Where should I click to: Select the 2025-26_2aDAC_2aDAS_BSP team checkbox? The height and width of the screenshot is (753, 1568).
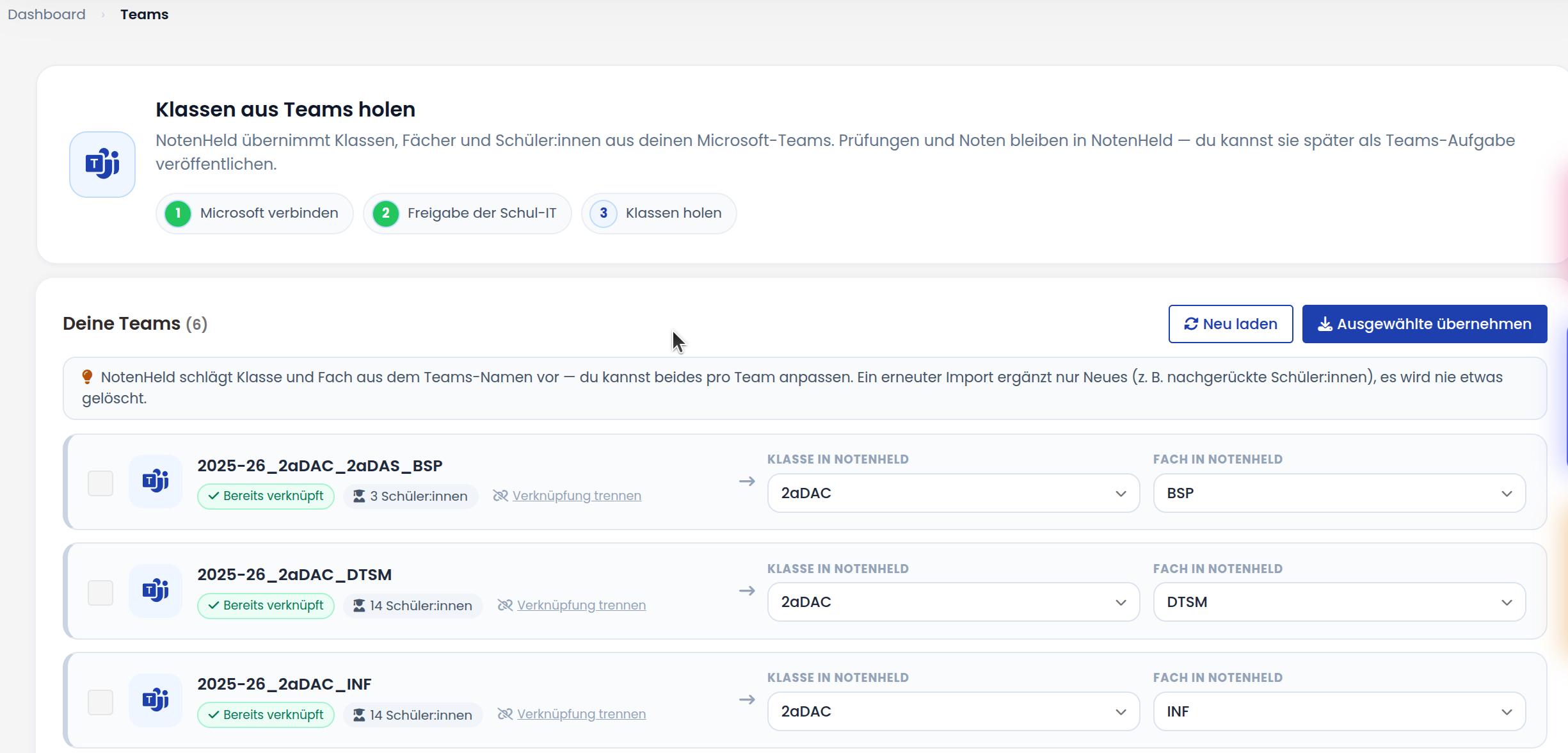100,483
